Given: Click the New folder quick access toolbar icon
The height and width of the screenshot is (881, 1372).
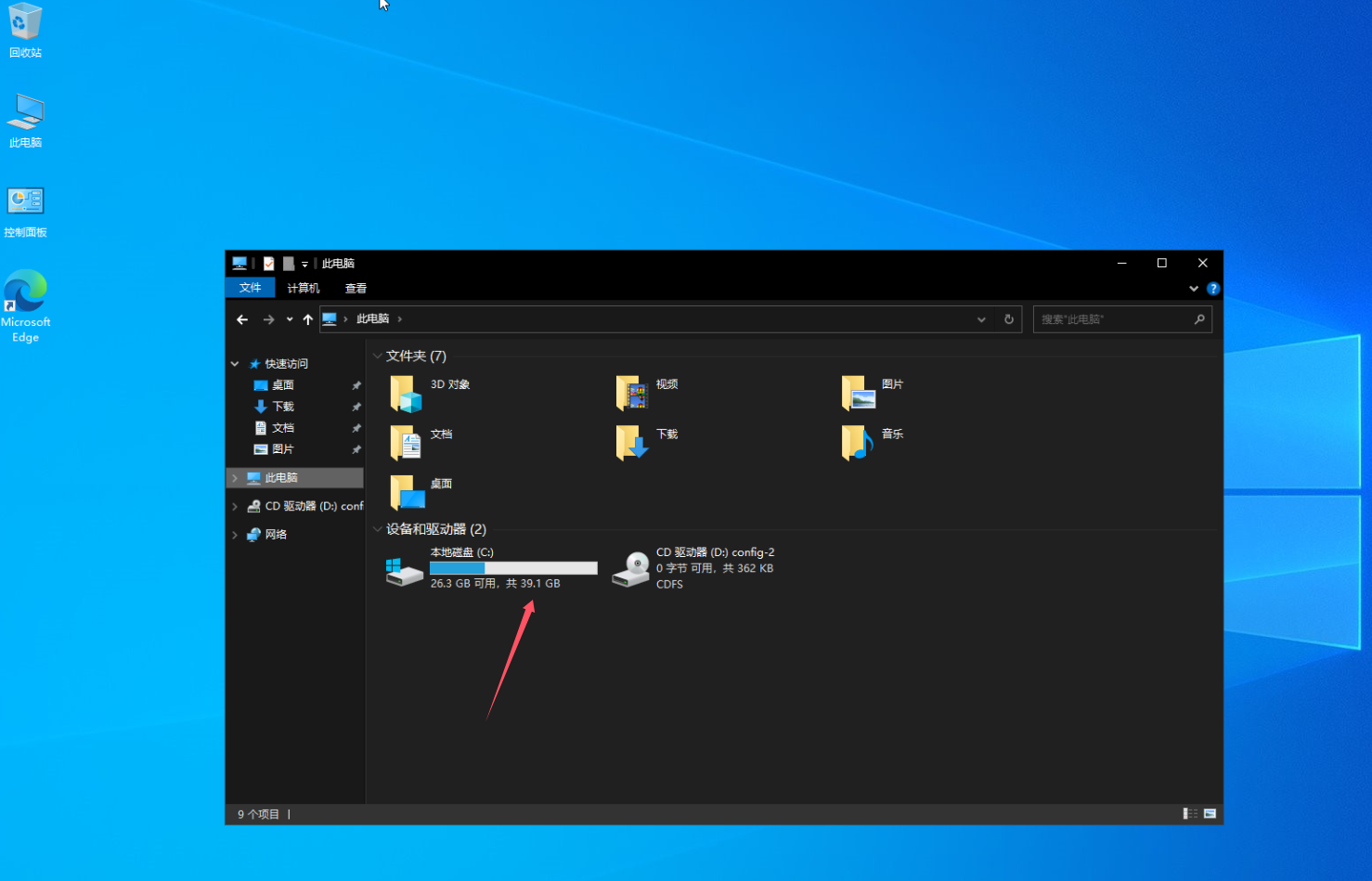Looking at the screenshot, I should click(289, 264).
